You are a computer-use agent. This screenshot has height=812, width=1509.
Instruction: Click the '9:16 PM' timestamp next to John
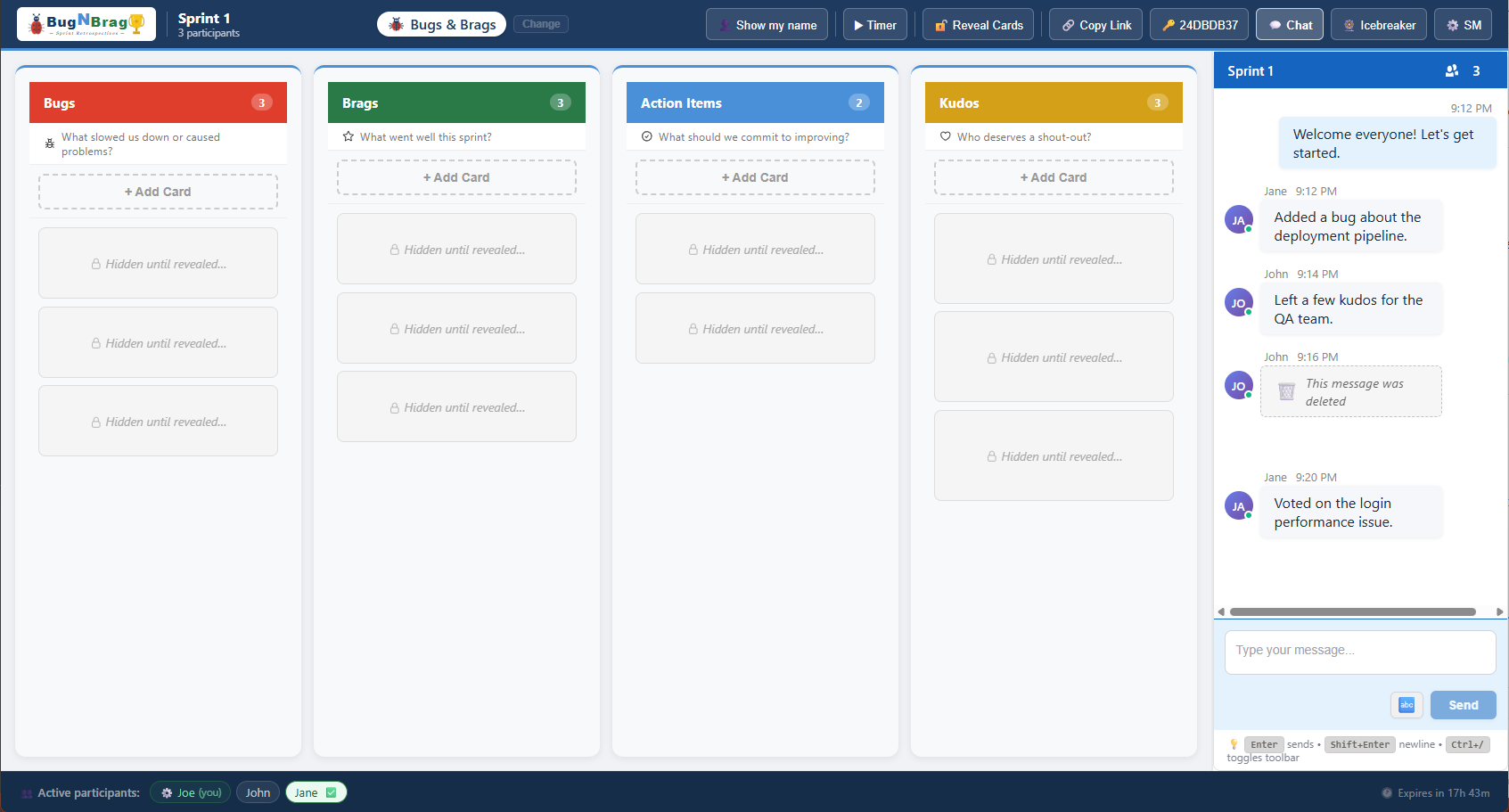pos(1317,357)
